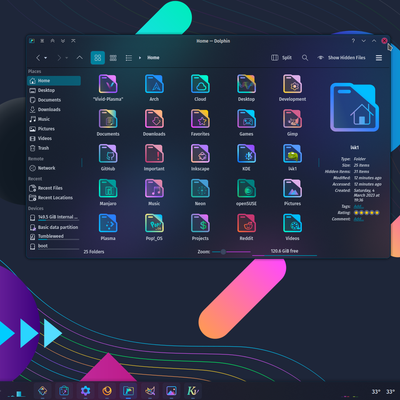Switch to Details view mode
Screen dimensions: 400x400
click(129, 58)
